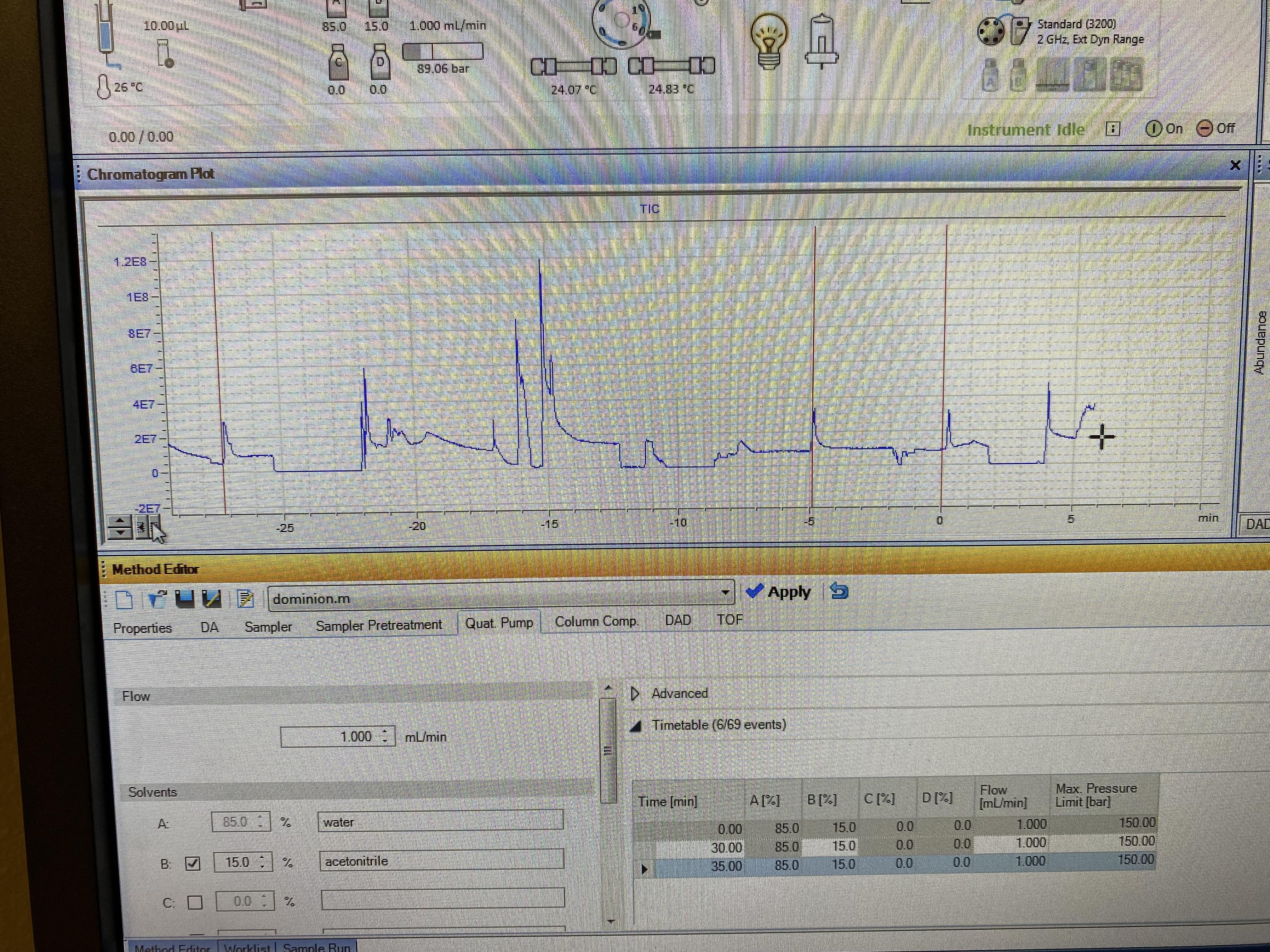Turn instrument On using the On radio button
Image resolution: width=1270 pixels, height=952 pixels.
(x=1155, y=128)
